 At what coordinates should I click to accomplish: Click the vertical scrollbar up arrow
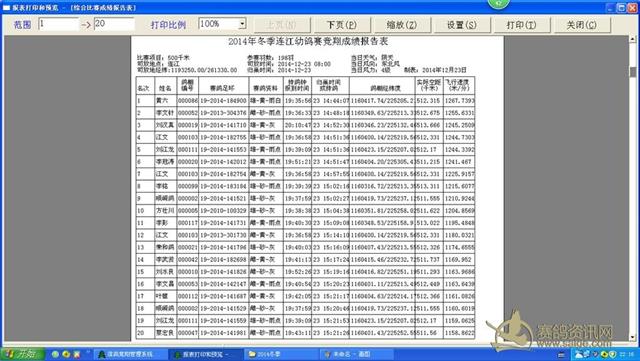pos(633,39)
